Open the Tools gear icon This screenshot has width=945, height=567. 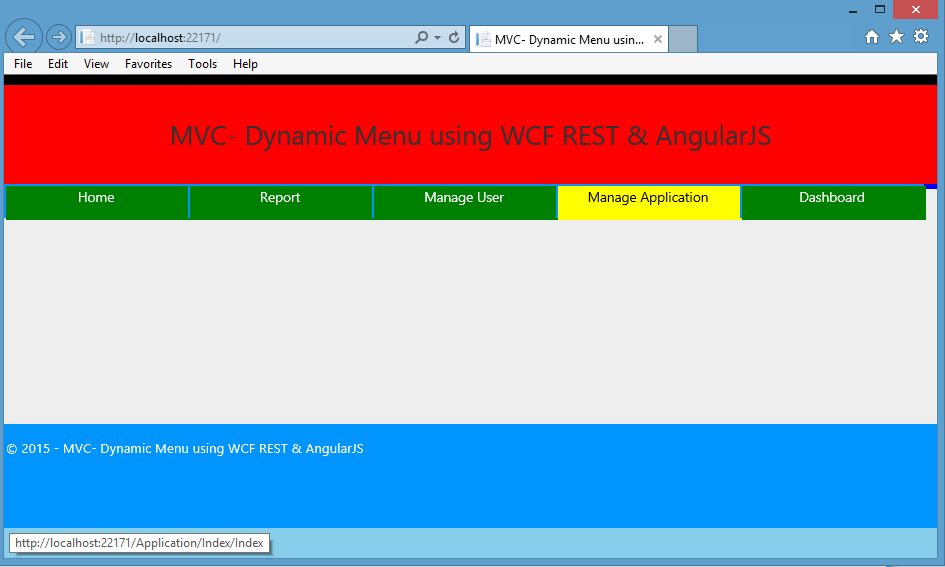coord(921,37)
